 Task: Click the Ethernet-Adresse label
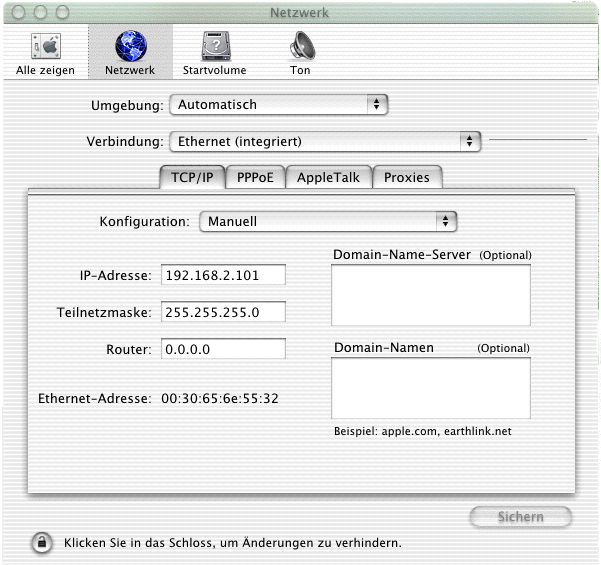pyautogui.click(x=95, y=399)
